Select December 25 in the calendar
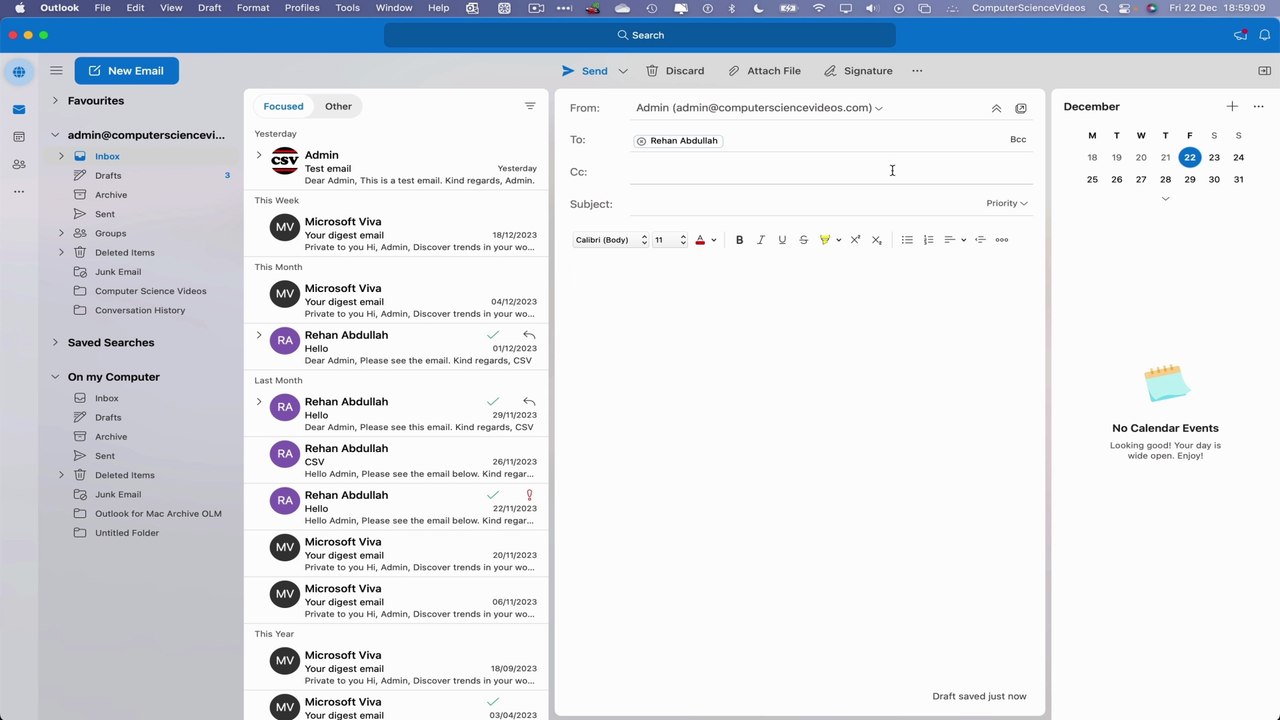The image size is (1280, 720). point(1092,180)
